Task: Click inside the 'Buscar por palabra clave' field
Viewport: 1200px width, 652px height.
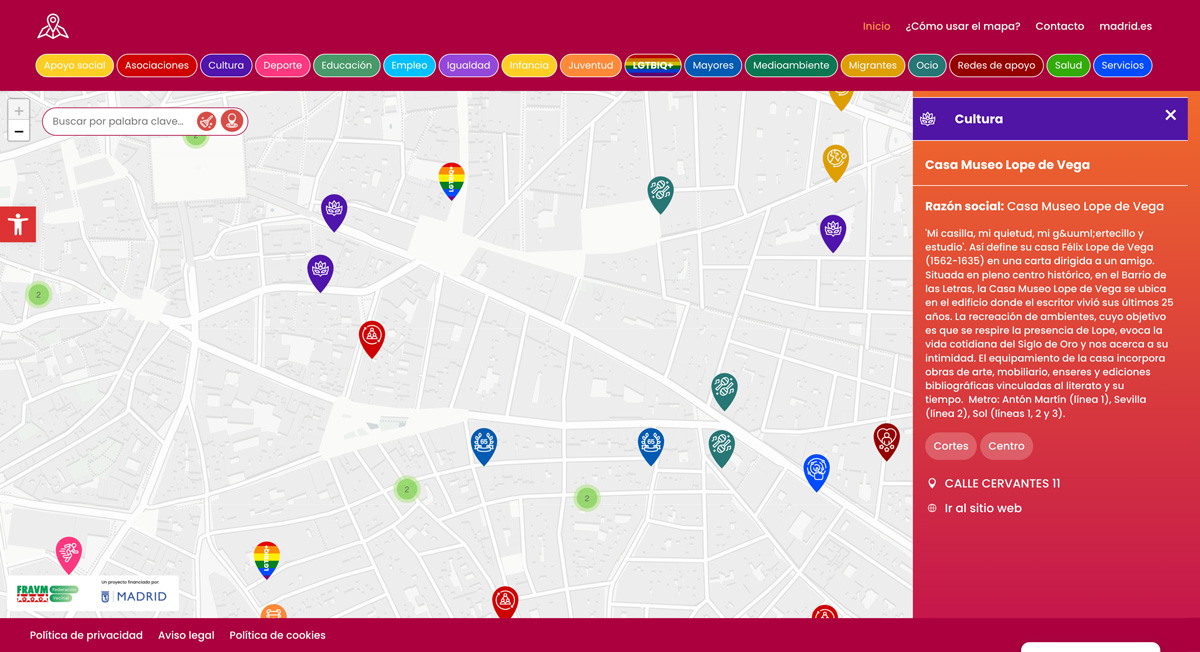Action: (x=120, y=120)
